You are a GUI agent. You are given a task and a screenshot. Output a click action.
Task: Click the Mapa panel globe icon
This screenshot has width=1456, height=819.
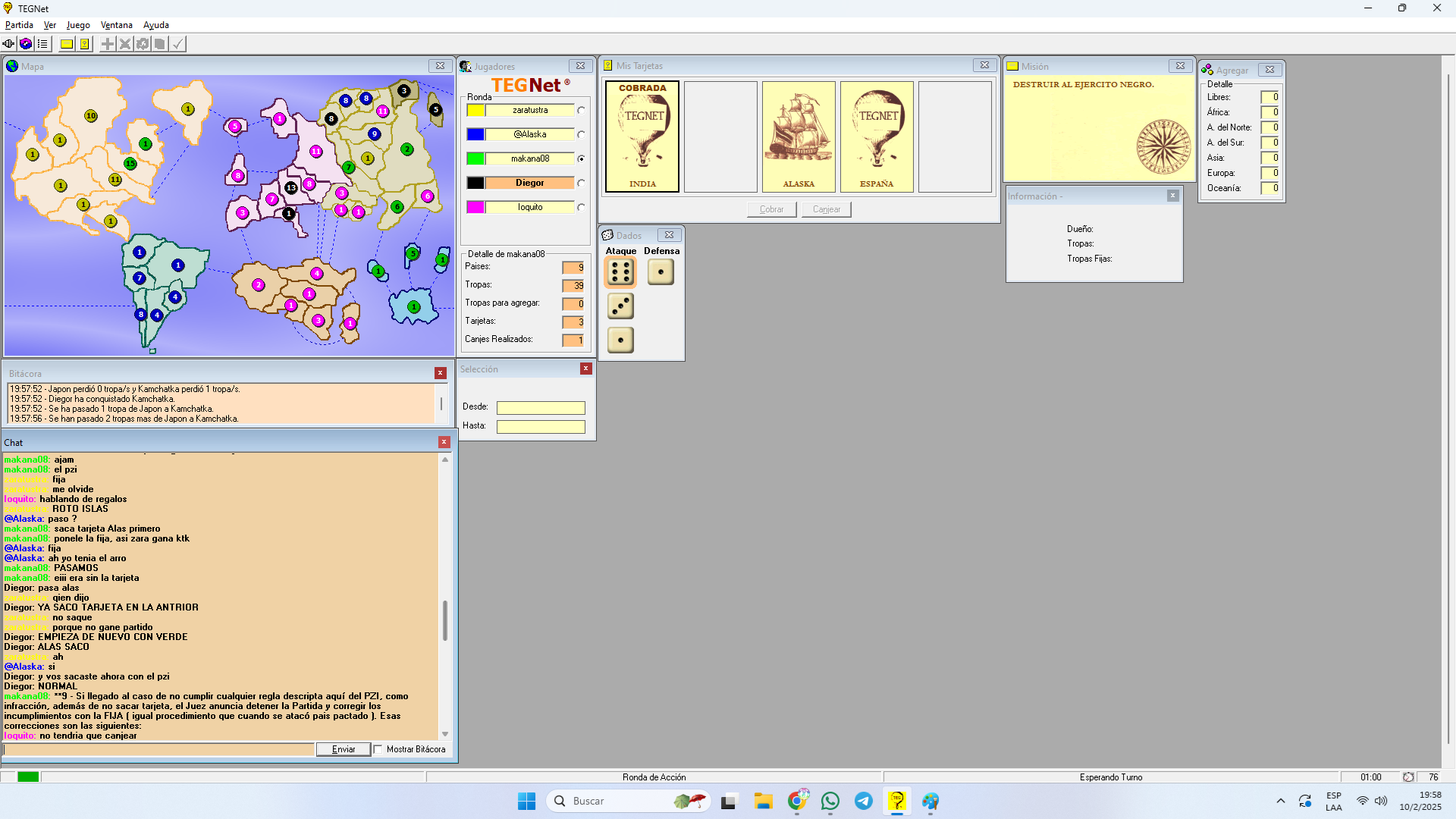[x=12, y=66]
